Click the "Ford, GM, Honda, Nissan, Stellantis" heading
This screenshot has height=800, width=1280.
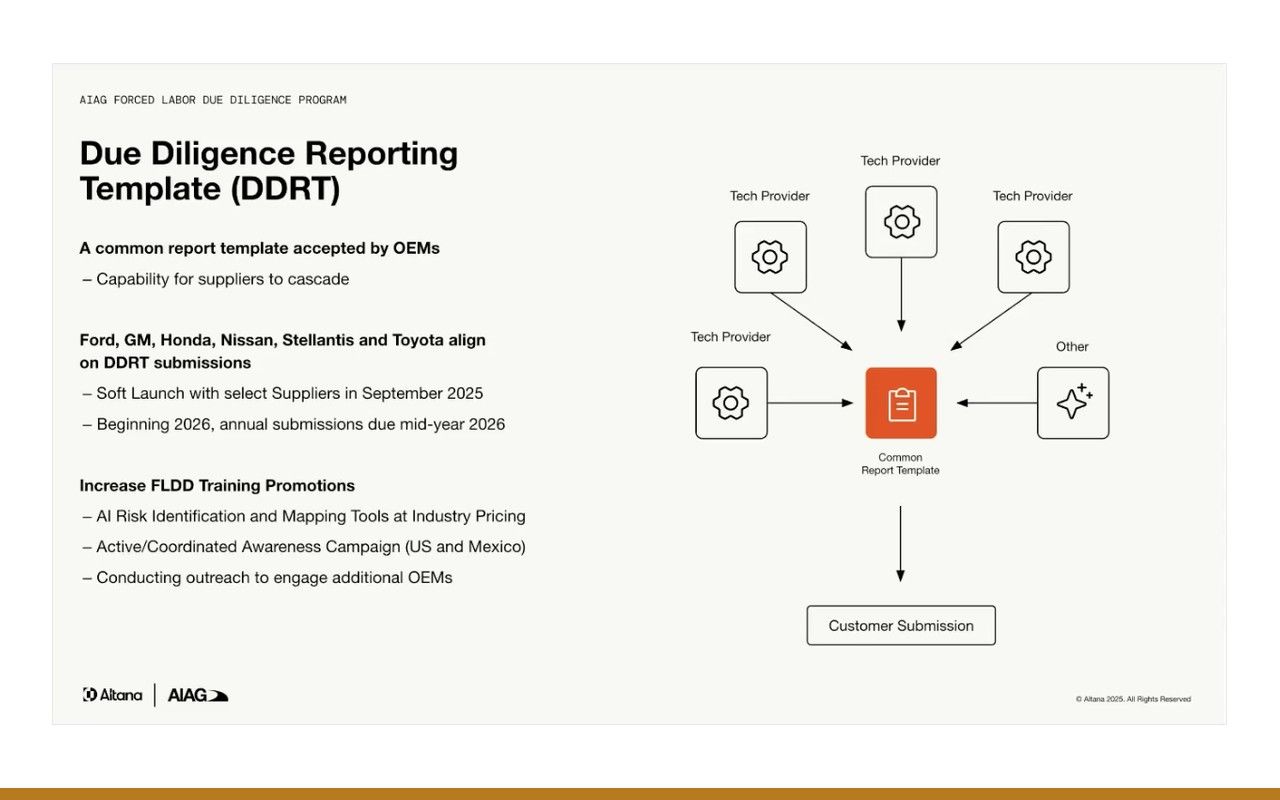[283, 351]
